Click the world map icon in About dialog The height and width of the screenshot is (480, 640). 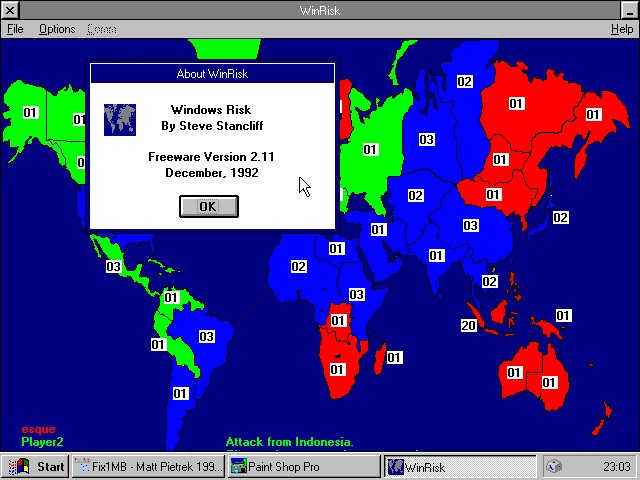120,119
